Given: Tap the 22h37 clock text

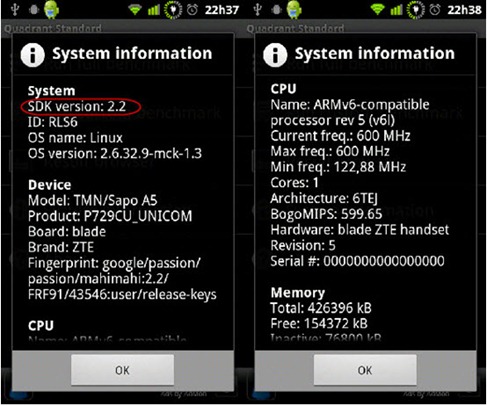Looking at the screenshot, I should [x=222, y=10].
